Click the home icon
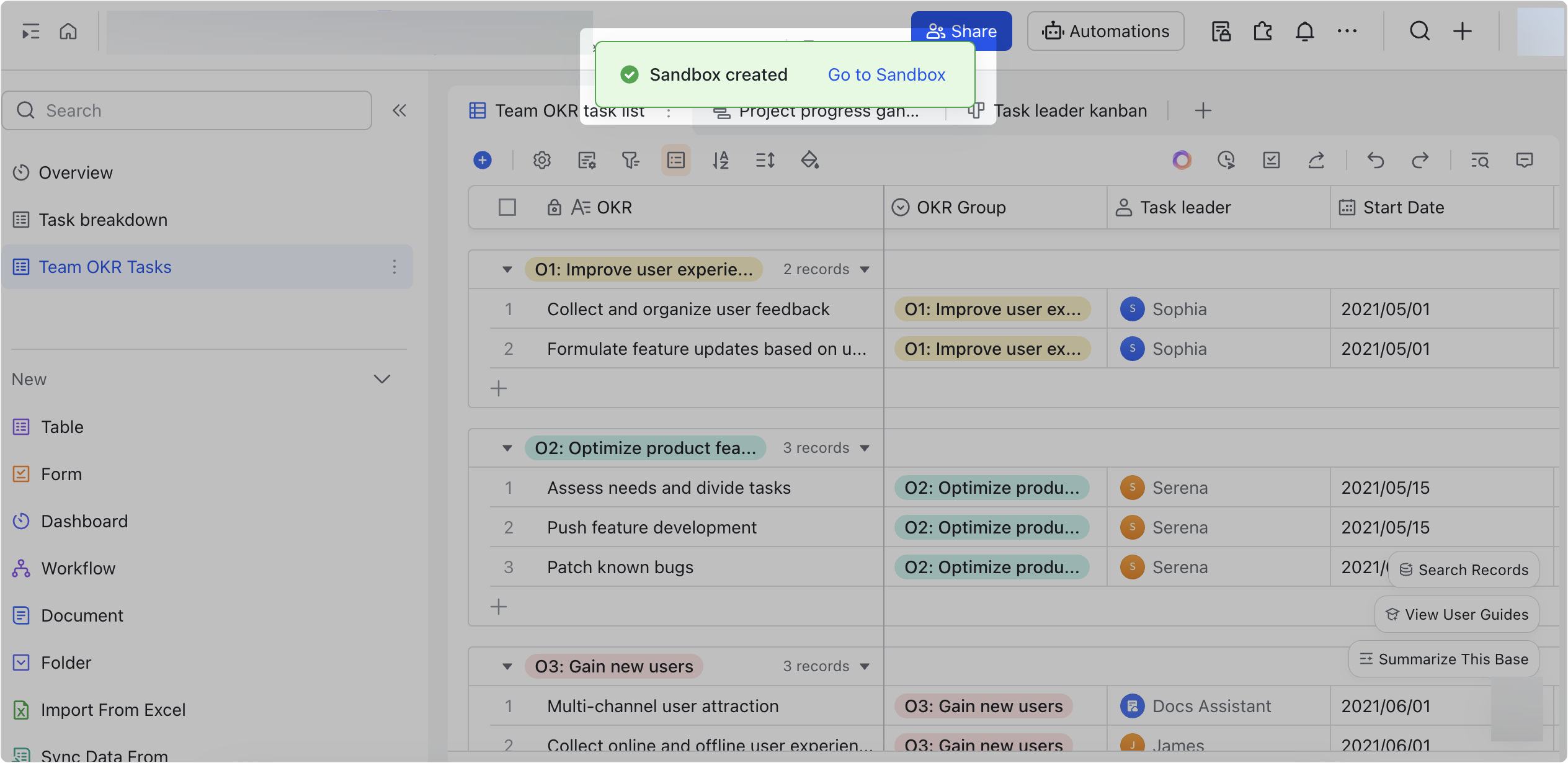The width and height of the screenshot is (1568, 763). (x=68, y=31)
